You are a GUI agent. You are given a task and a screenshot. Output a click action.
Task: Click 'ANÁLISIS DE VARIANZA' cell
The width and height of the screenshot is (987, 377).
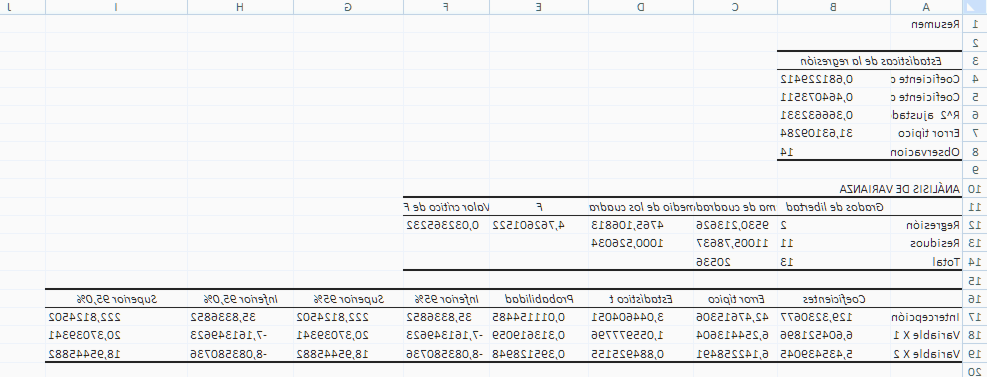900,189
